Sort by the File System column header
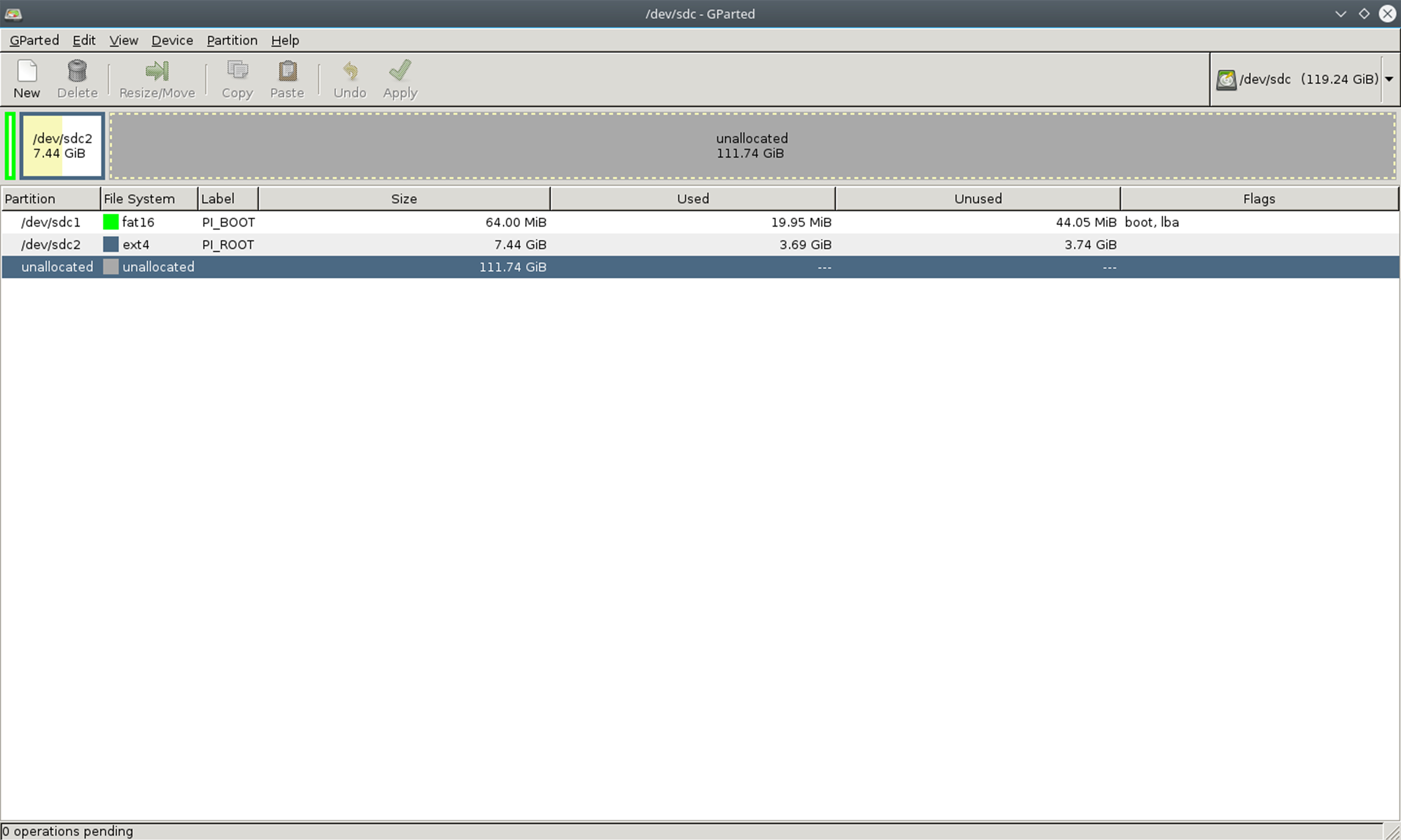Screen dimensions: 1401x840 (x=150, y=199)
